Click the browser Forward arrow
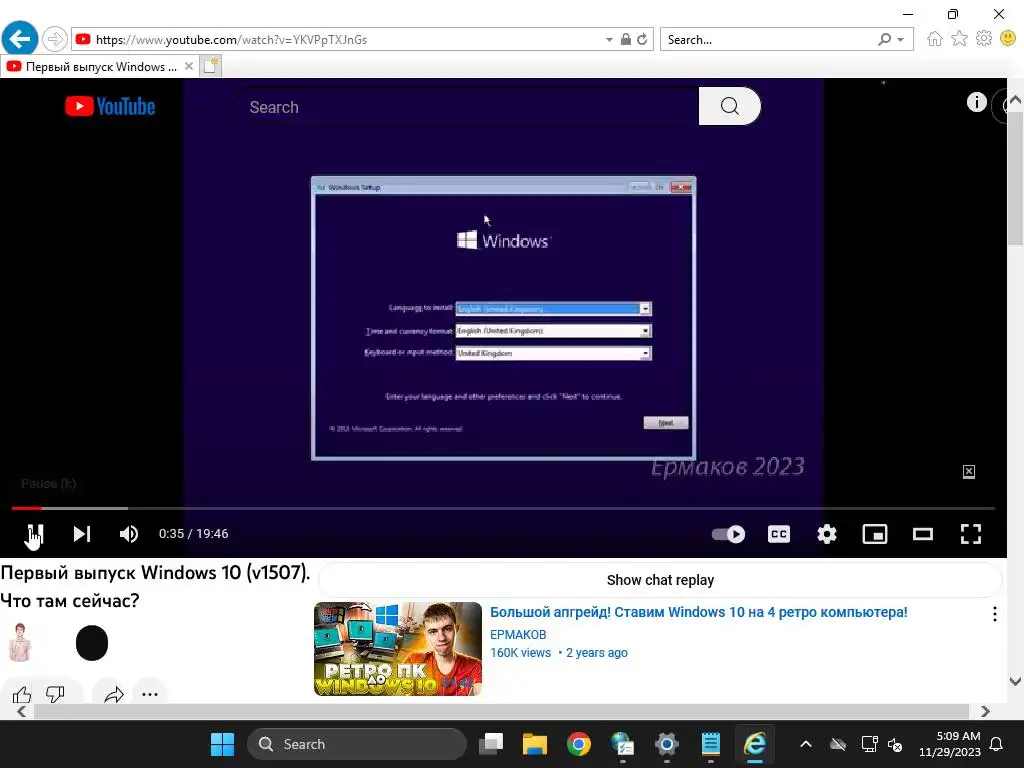Screen dimensions: 1024x768 click(55, 39)
